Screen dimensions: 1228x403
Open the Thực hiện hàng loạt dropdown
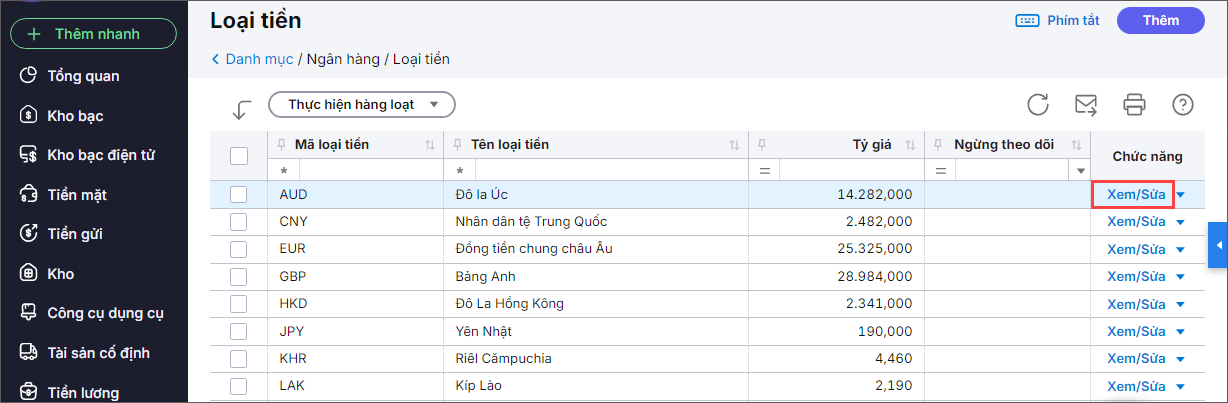(x=362, y=104)
